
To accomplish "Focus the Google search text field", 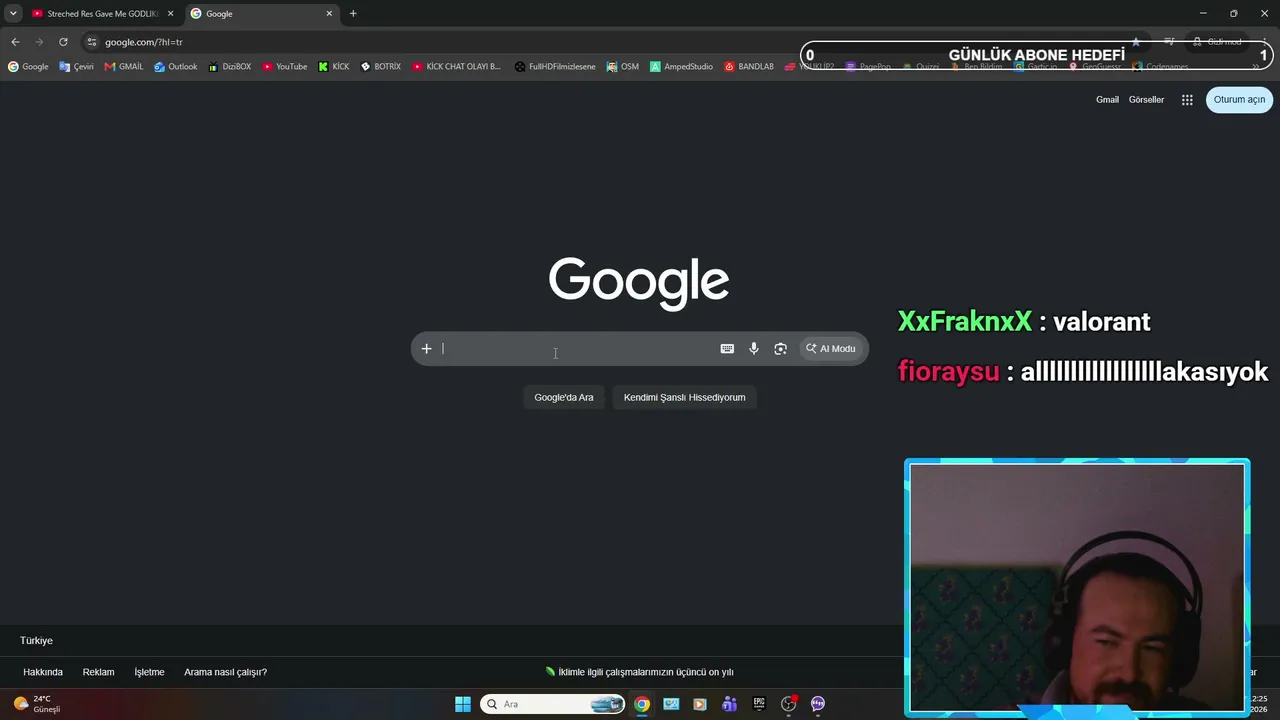I will pos(576,349).
